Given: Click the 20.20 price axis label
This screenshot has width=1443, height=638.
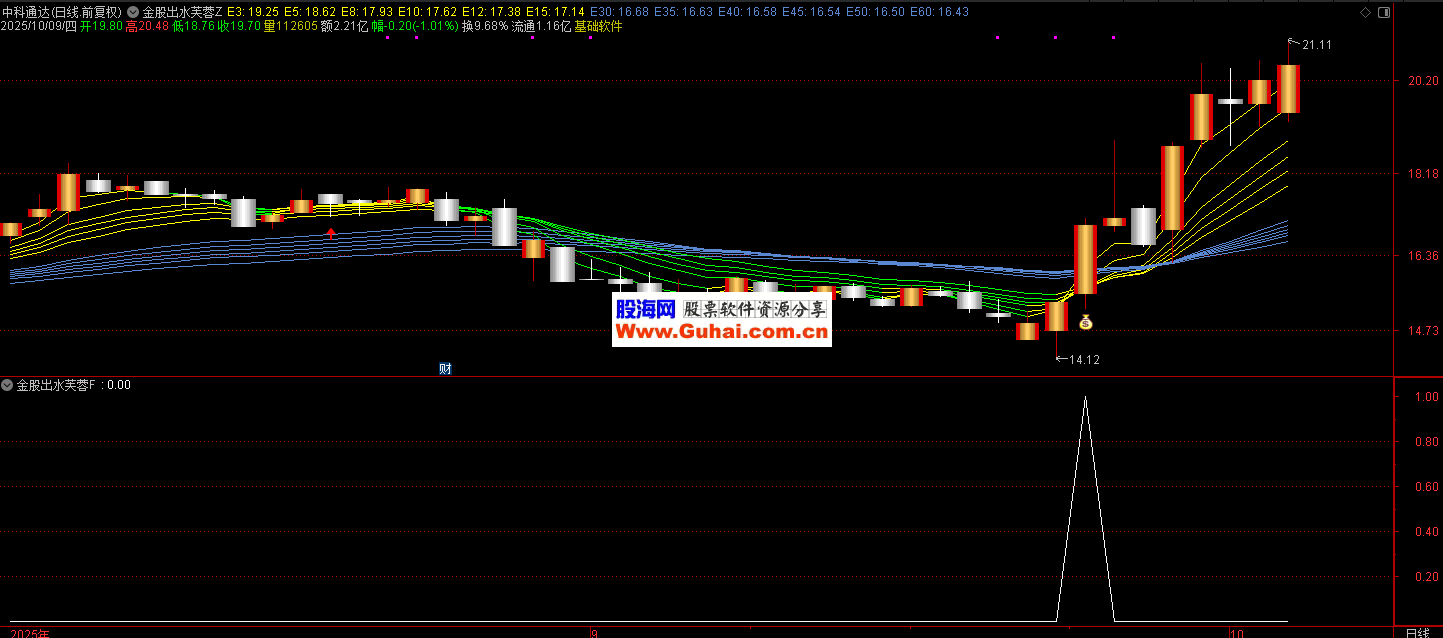Looking at the screenshot, I should click(x=1421, y=81).
